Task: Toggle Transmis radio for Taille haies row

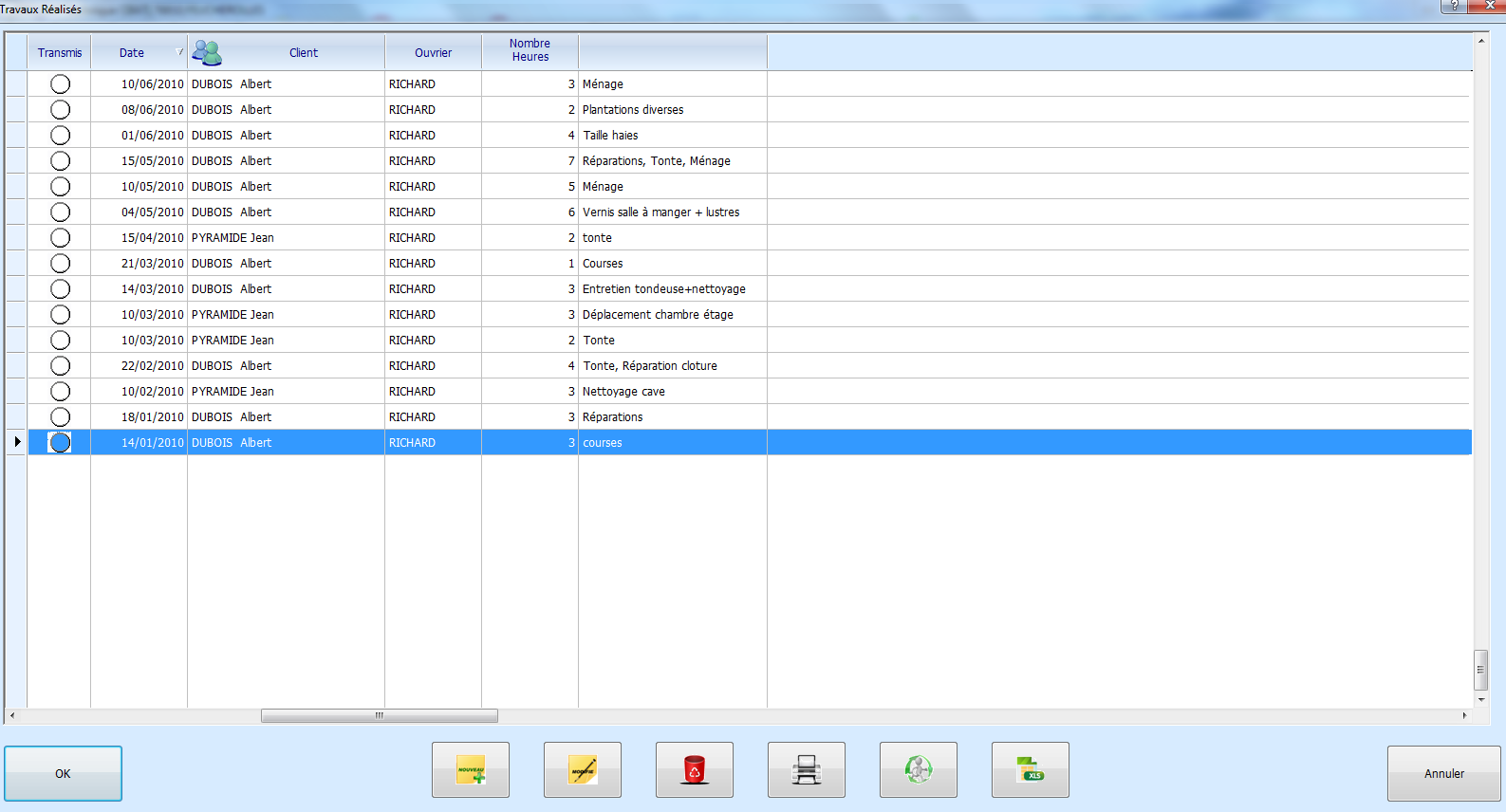Action: click(60, 136)
